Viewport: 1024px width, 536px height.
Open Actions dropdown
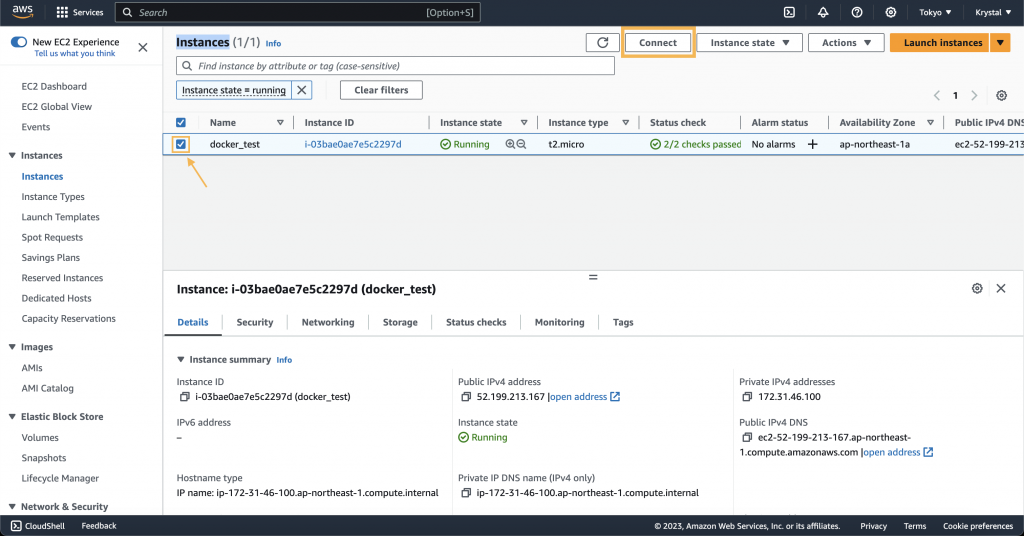click(846, 42)
